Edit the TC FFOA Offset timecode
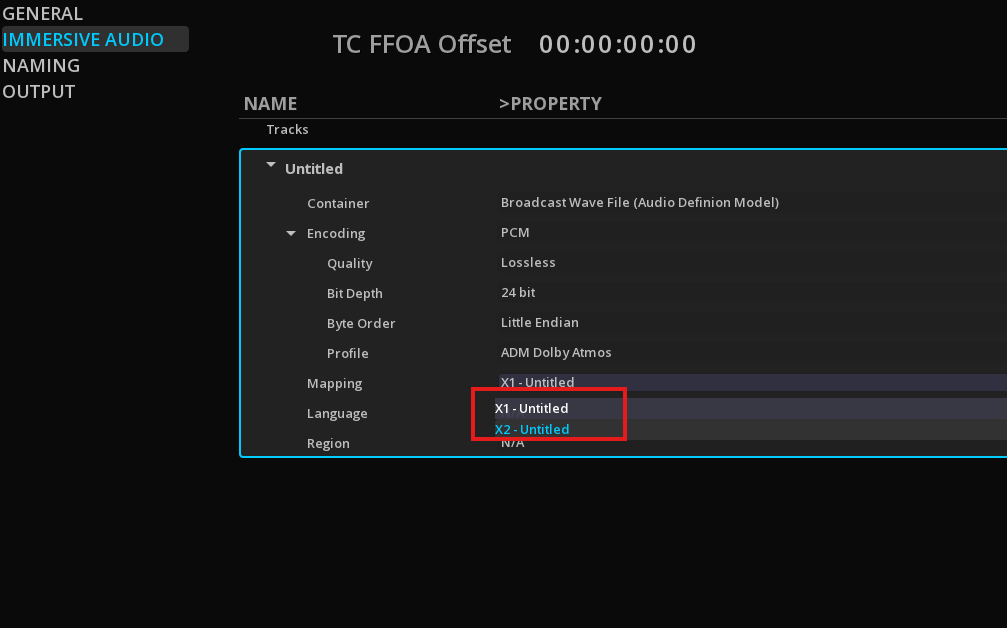Screen dimensions: 1007x628 [617, 44]
